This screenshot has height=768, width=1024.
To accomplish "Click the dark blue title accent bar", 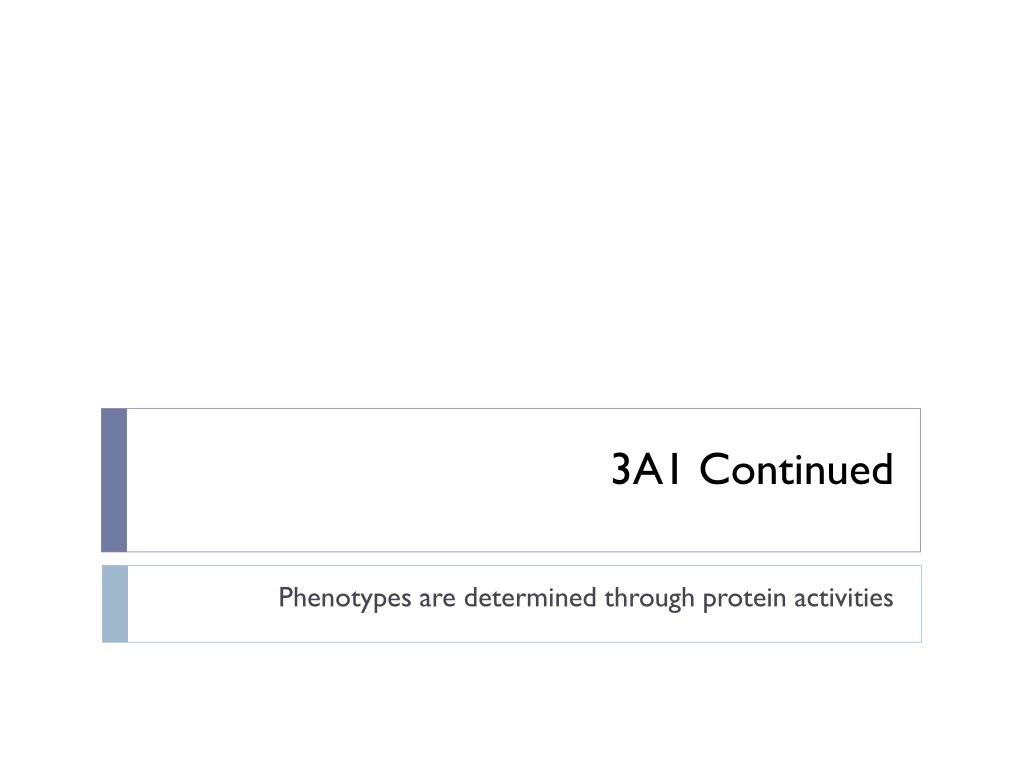I will [x=114, y=480].
